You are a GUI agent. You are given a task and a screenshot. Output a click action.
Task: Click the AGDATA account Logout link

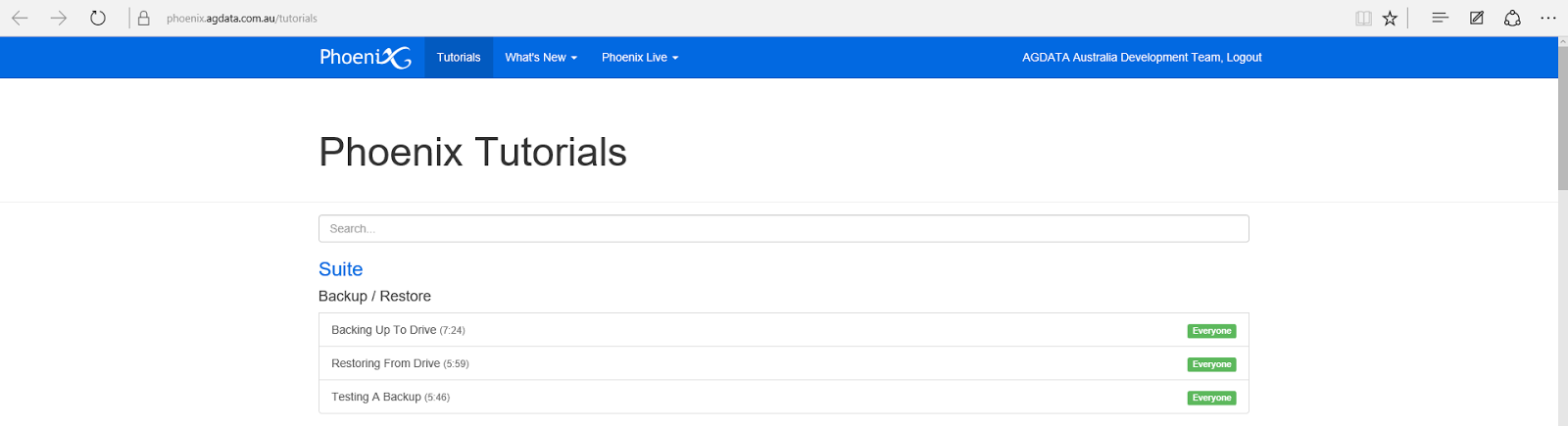click(x=1244, y=58)
